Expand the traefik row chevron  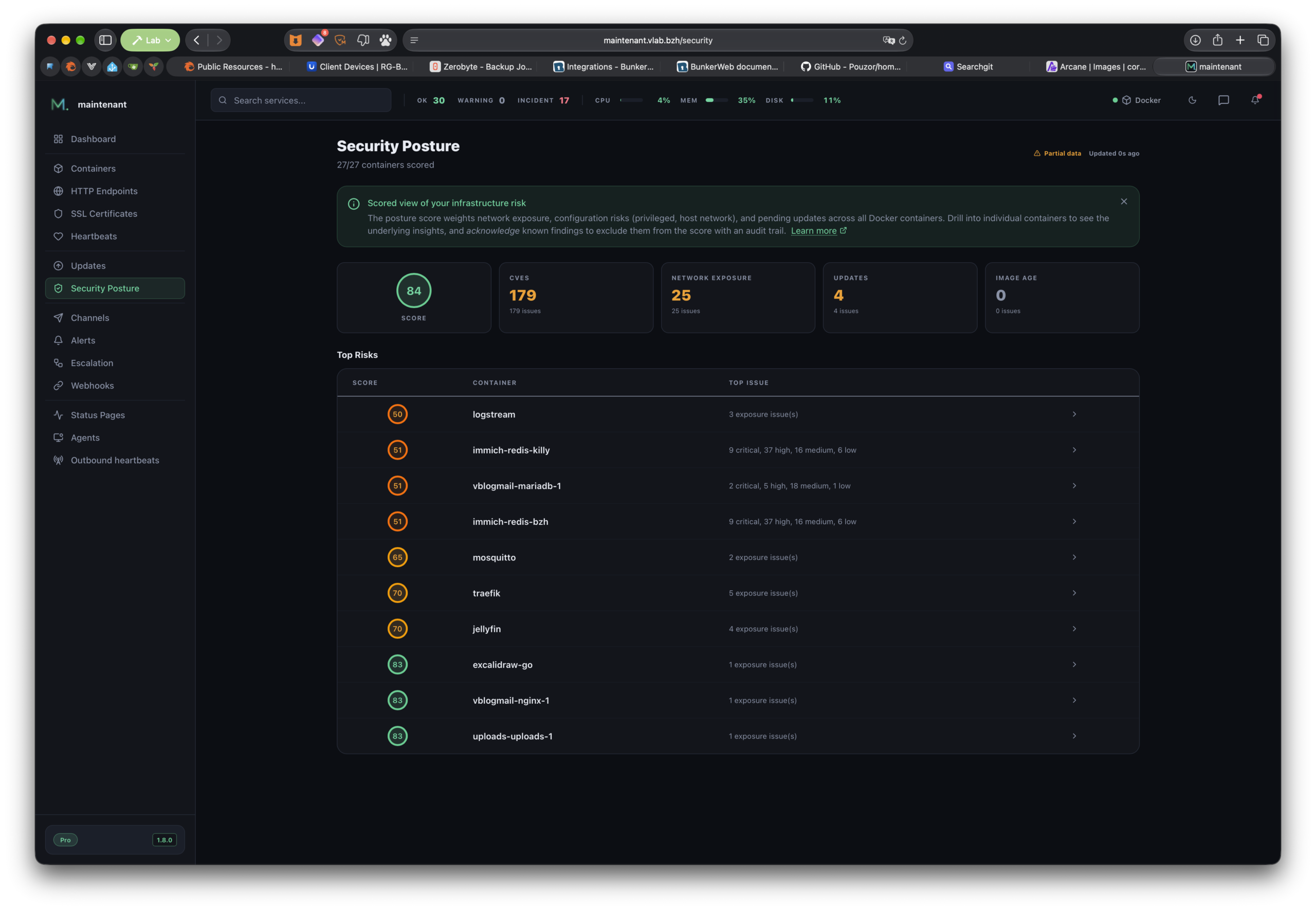[x=1074, y=593]
